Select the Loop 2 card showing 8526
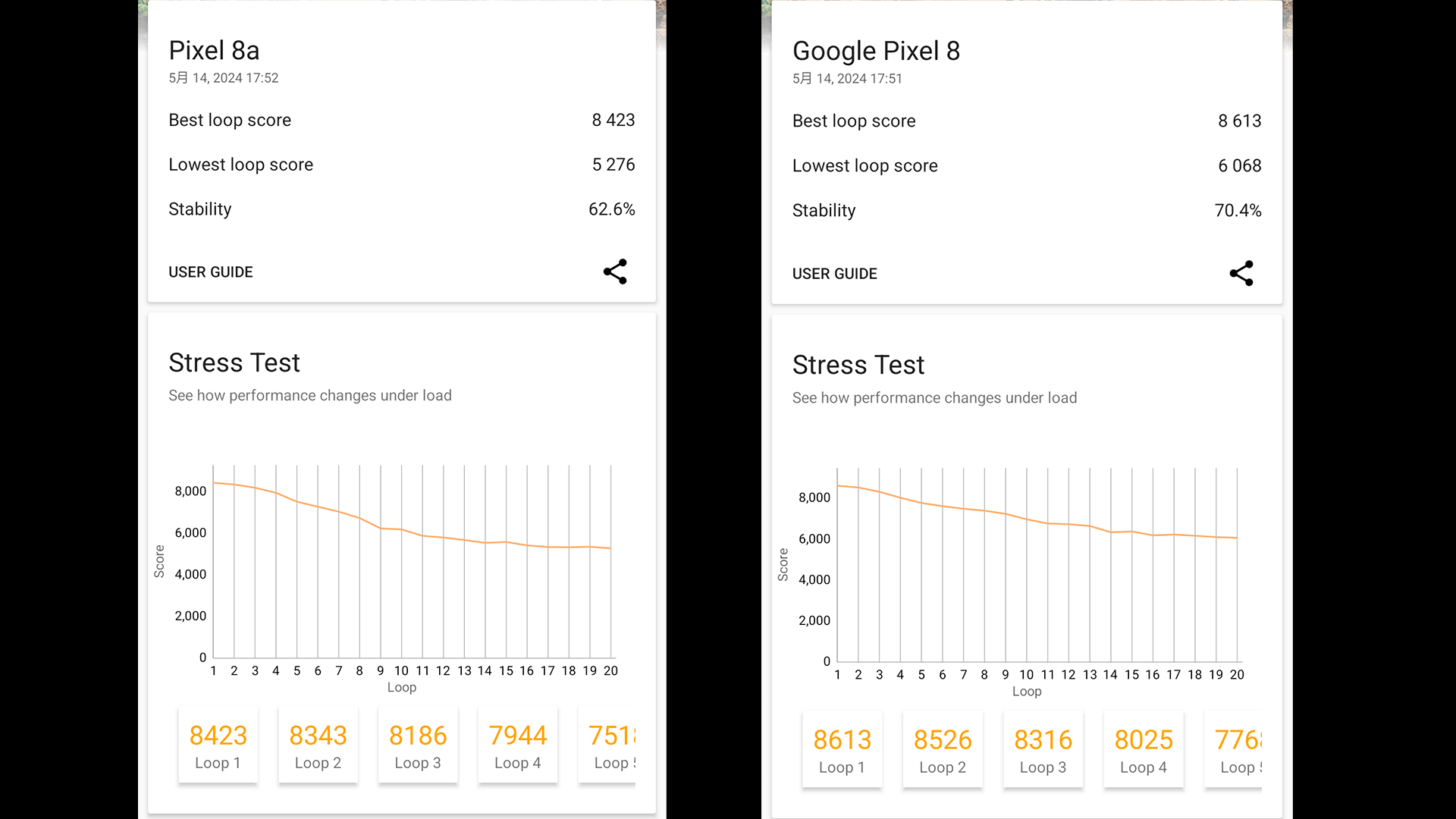Screen dimensions: 1456x819 [x=943, y=750]
